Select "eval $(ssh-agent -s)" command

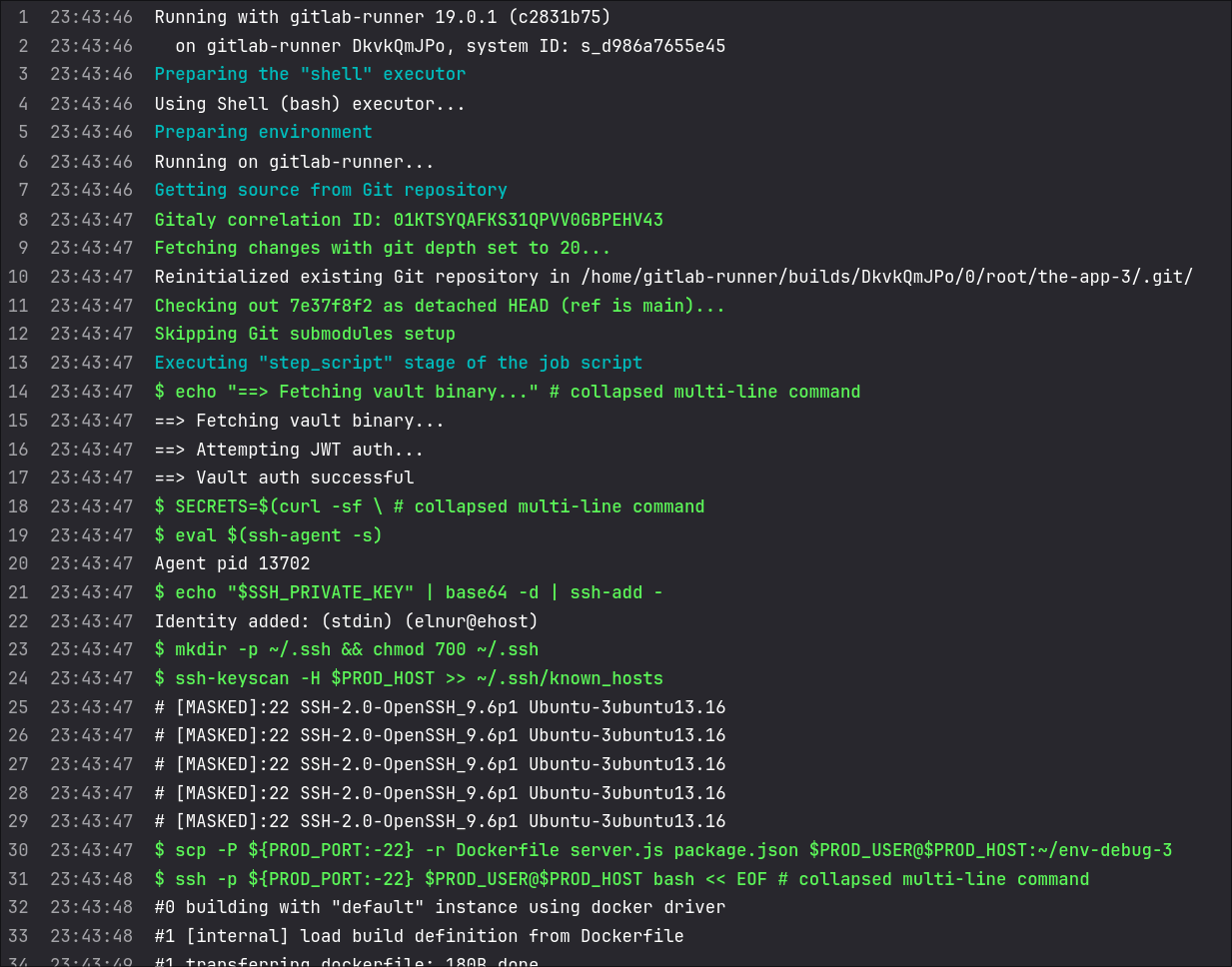(268, 535)
